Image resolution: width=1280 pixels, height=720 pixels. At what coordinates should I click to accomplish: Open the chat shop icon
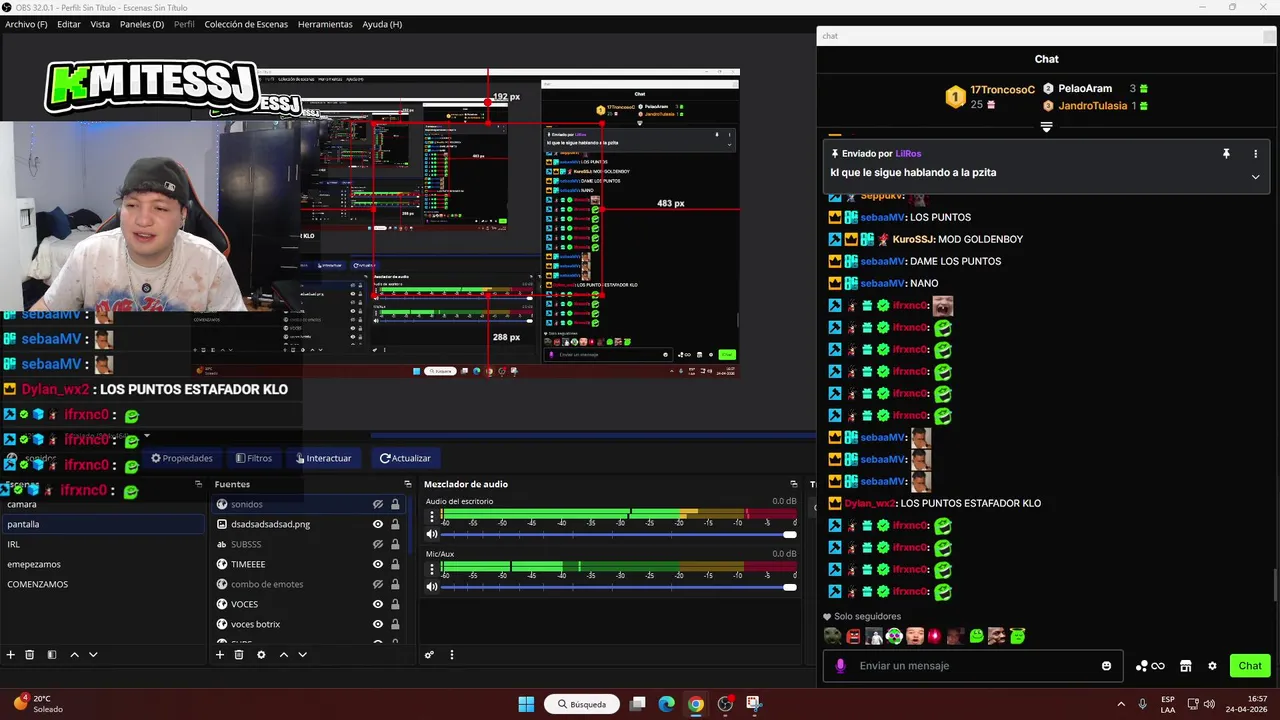pos(1186,666)
